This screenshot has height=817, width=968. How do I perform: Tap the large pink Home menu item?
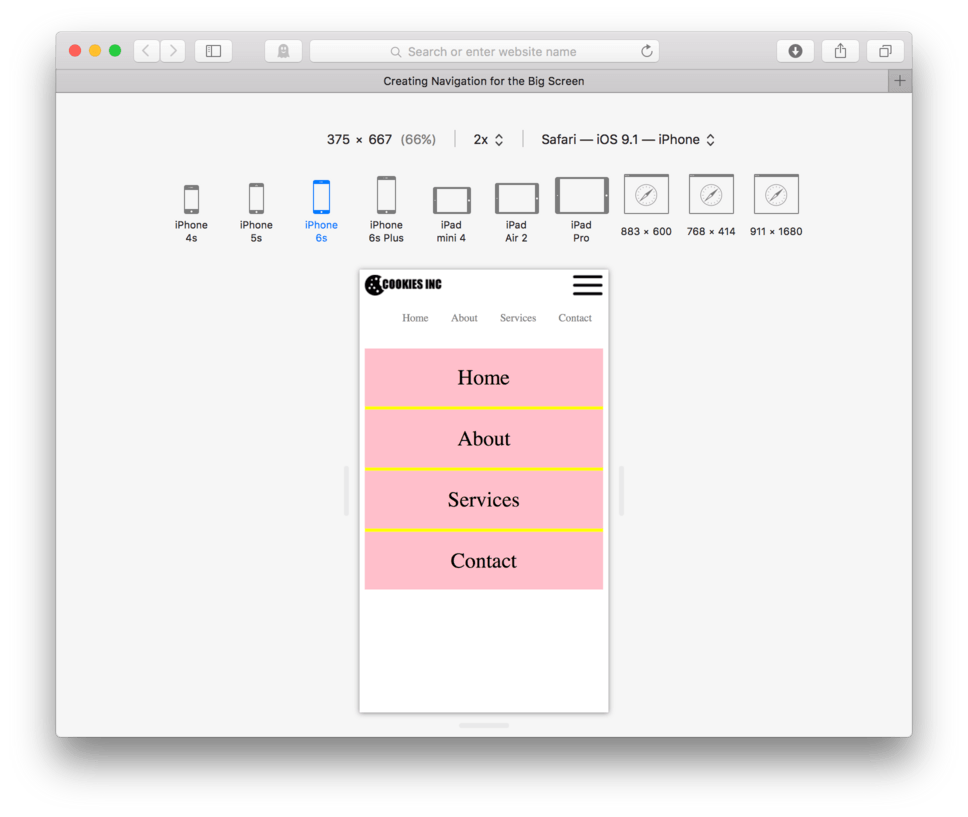tap(483, 377)
